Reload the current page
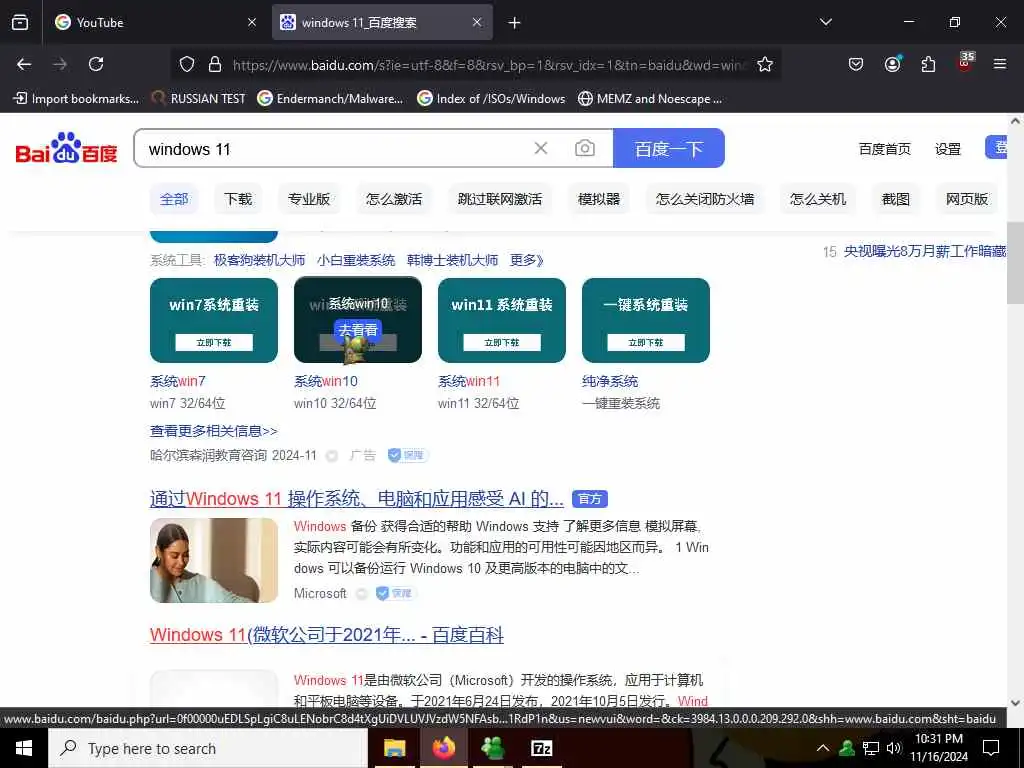Screen dimensions: 1024x768 (96, 64)
